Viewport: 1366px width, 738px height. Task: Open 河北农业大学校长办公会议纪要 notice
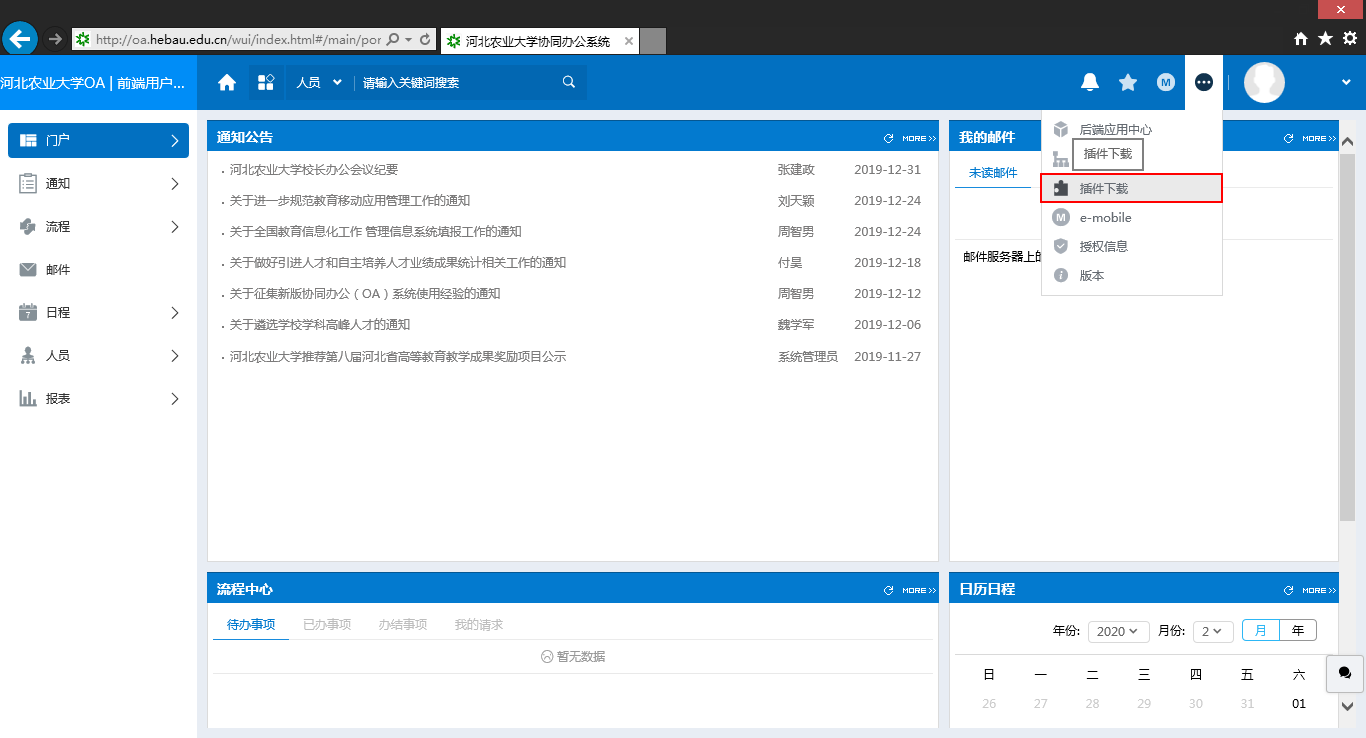pyautogui.click(x=314, y=170)
